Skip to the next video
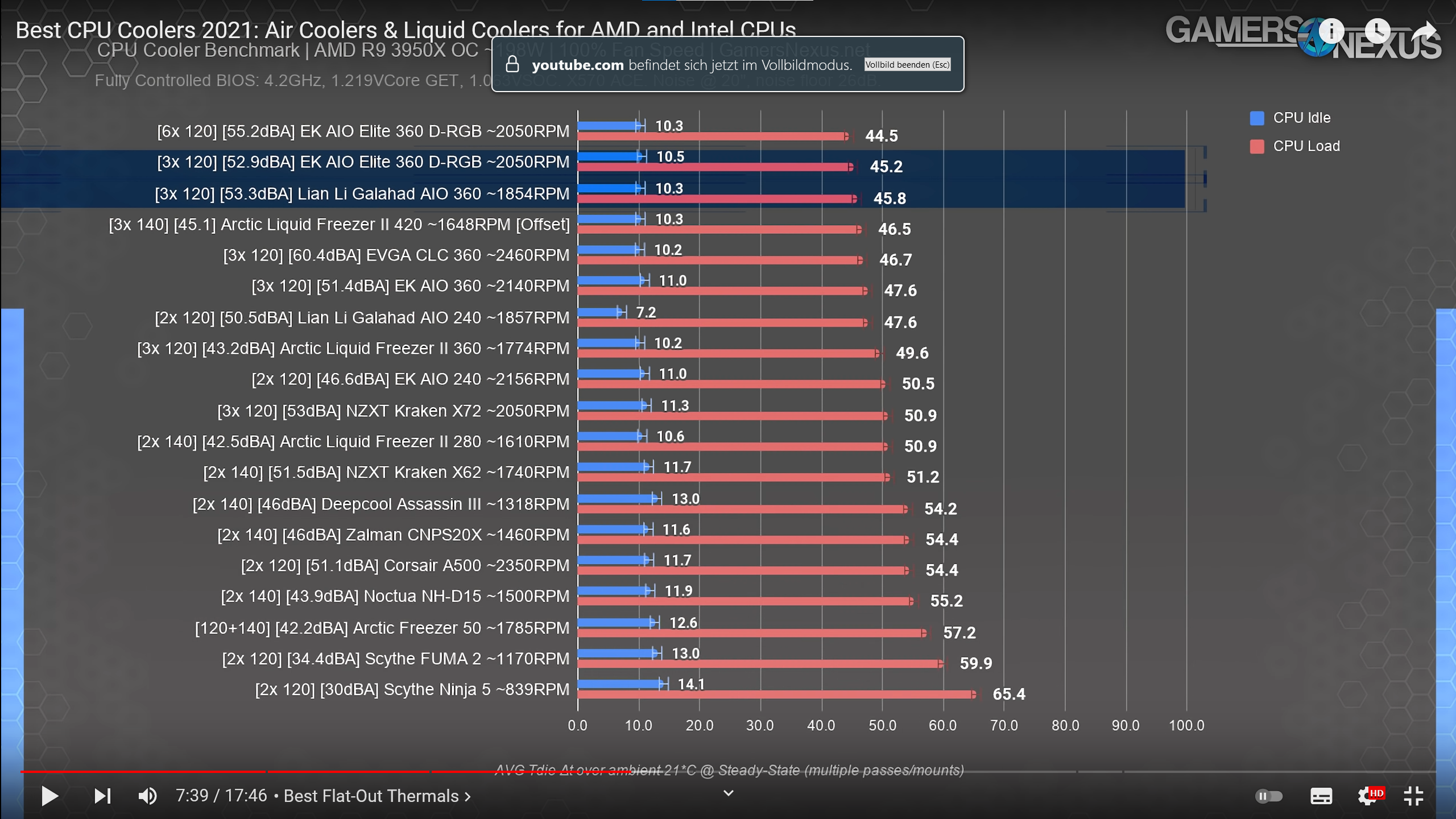This screenshot has height=819, width=1456. 102,796
